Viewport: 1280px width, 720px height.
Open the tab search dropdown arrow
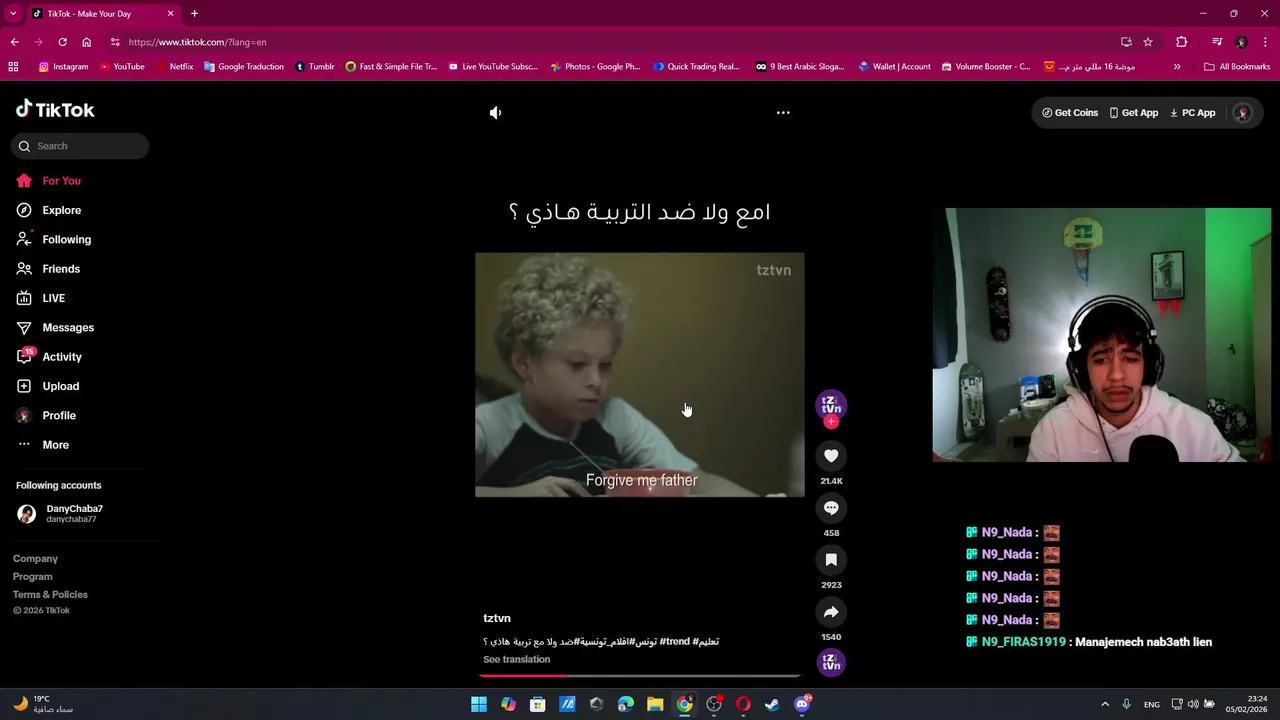point(13,13)
